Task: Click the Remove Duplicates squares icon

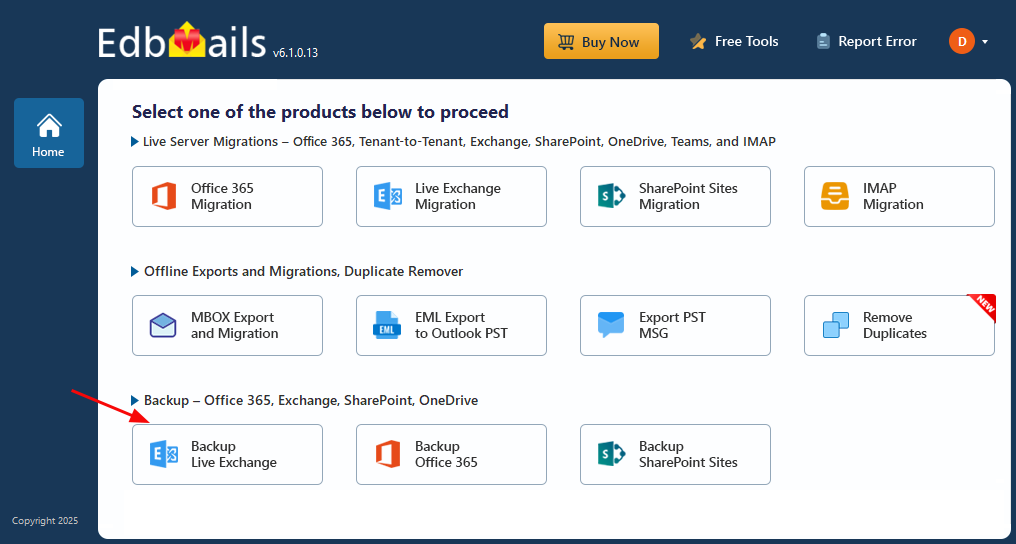Action: (x=835, y=325)
